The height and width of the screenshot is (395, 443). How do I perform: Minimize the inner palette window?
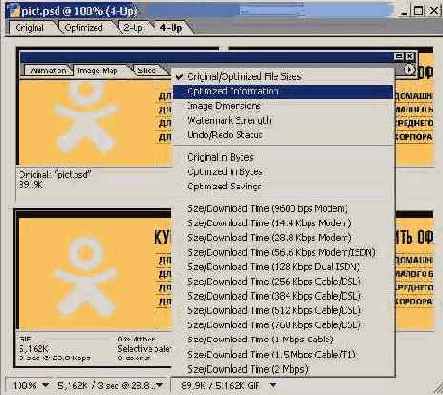[x=399, y=56]
